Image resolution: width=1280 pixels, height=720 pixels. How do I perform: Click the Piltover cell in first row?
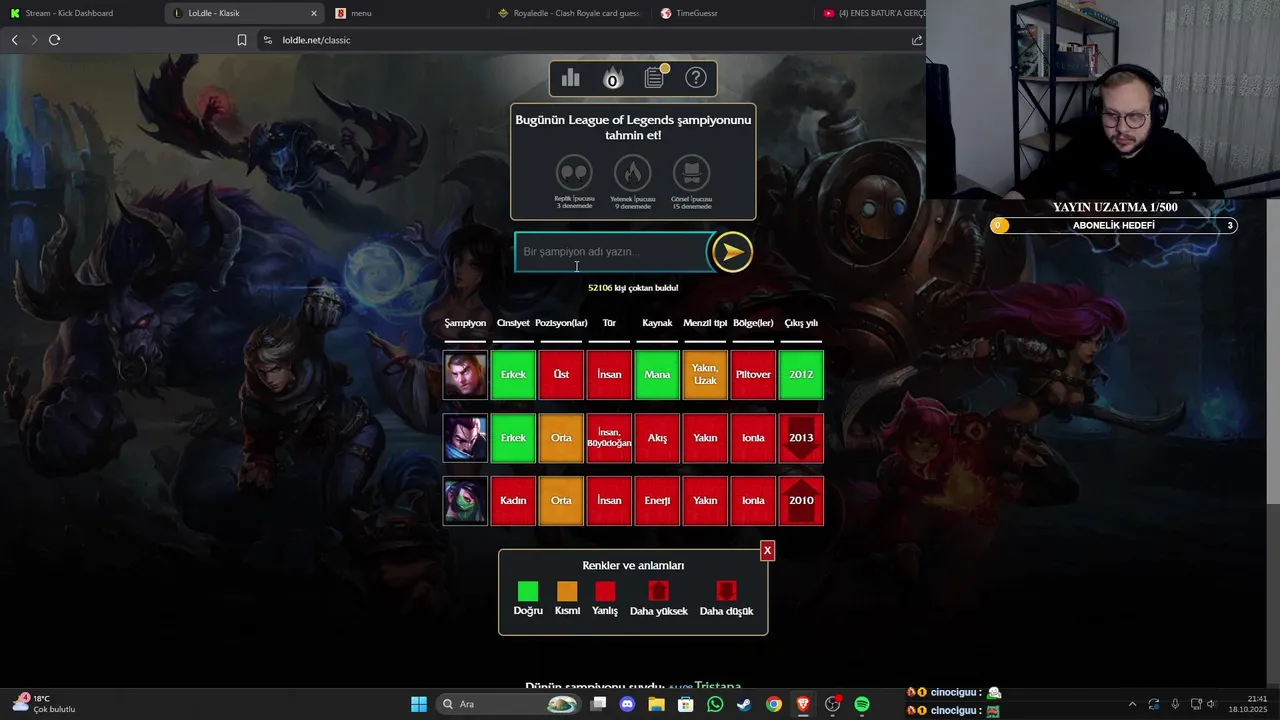753,375
